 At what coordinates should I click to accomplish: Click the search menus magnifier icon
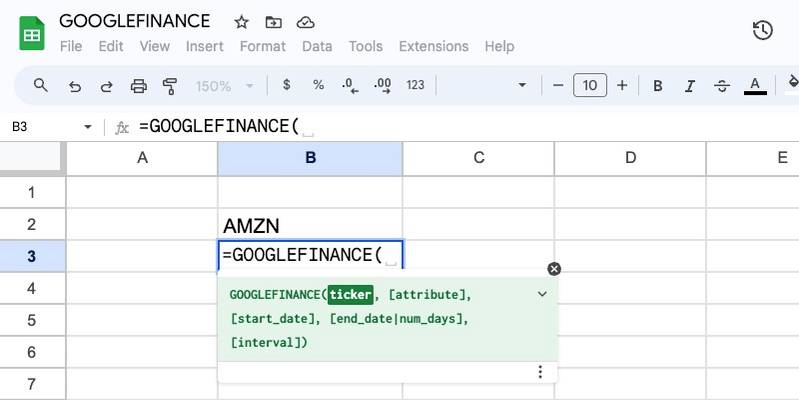click(x=41, y=85)
